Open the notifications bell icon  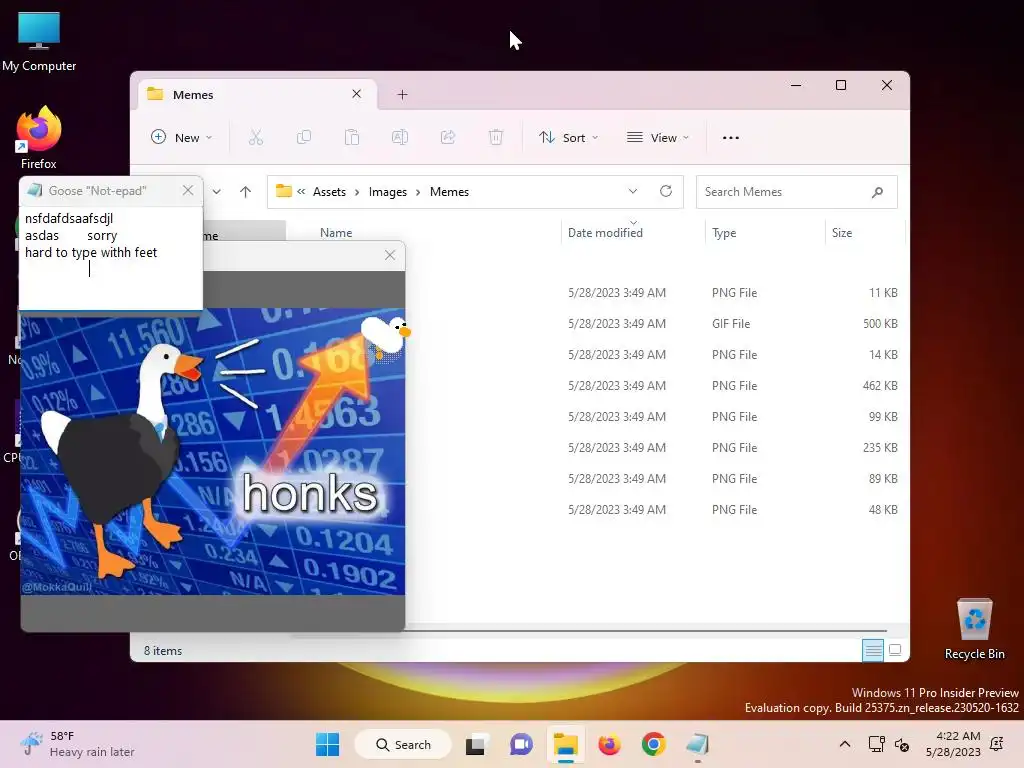[x=997, y=744]
